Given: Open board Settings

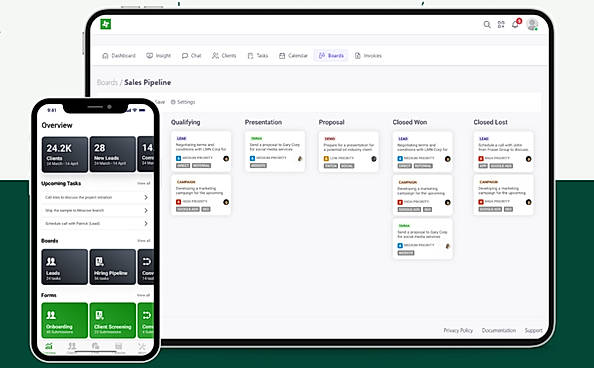Looking at the screenshot, I should (183, 102).
